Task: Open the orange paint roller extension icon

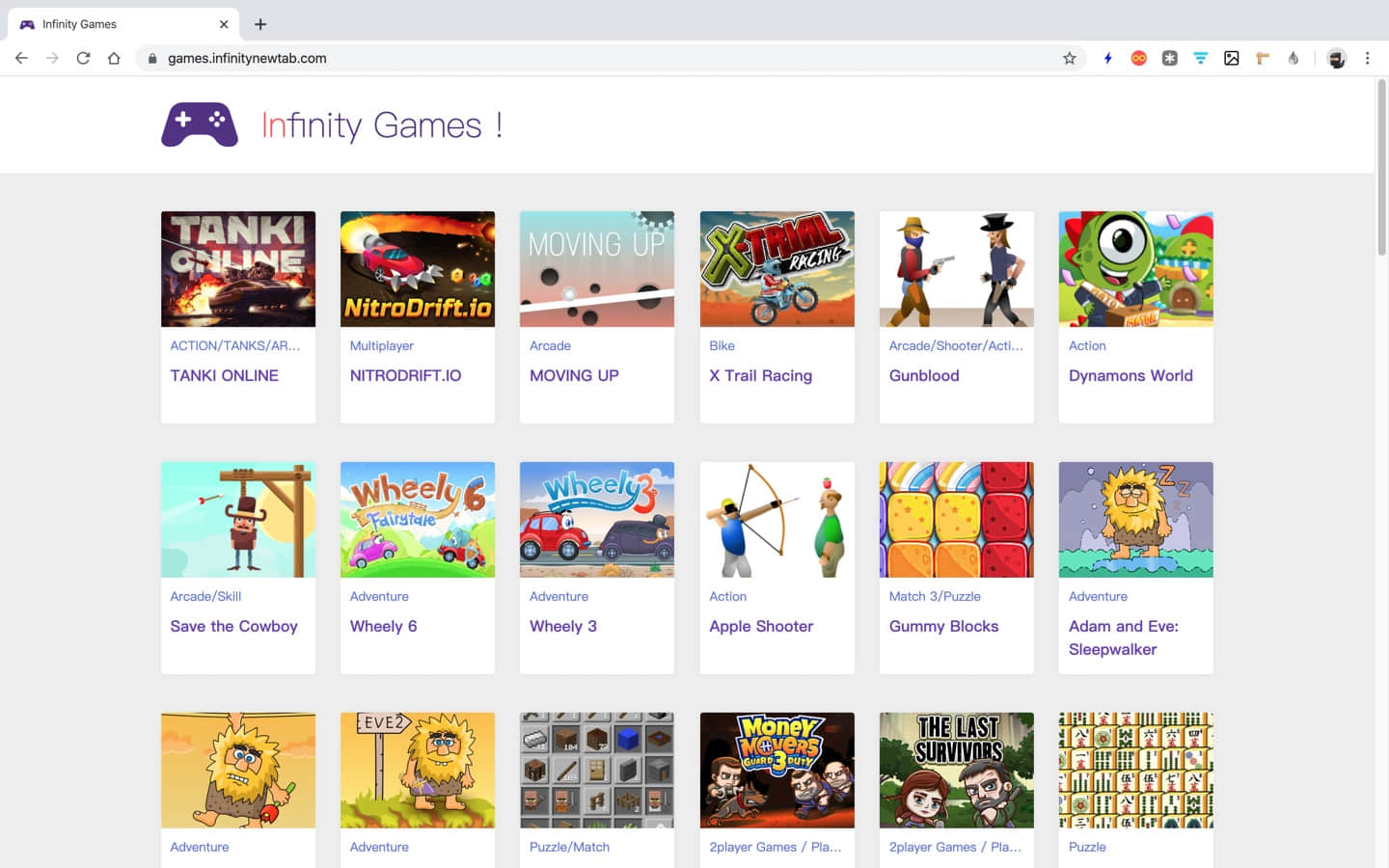Action: tap(1262, 58)
